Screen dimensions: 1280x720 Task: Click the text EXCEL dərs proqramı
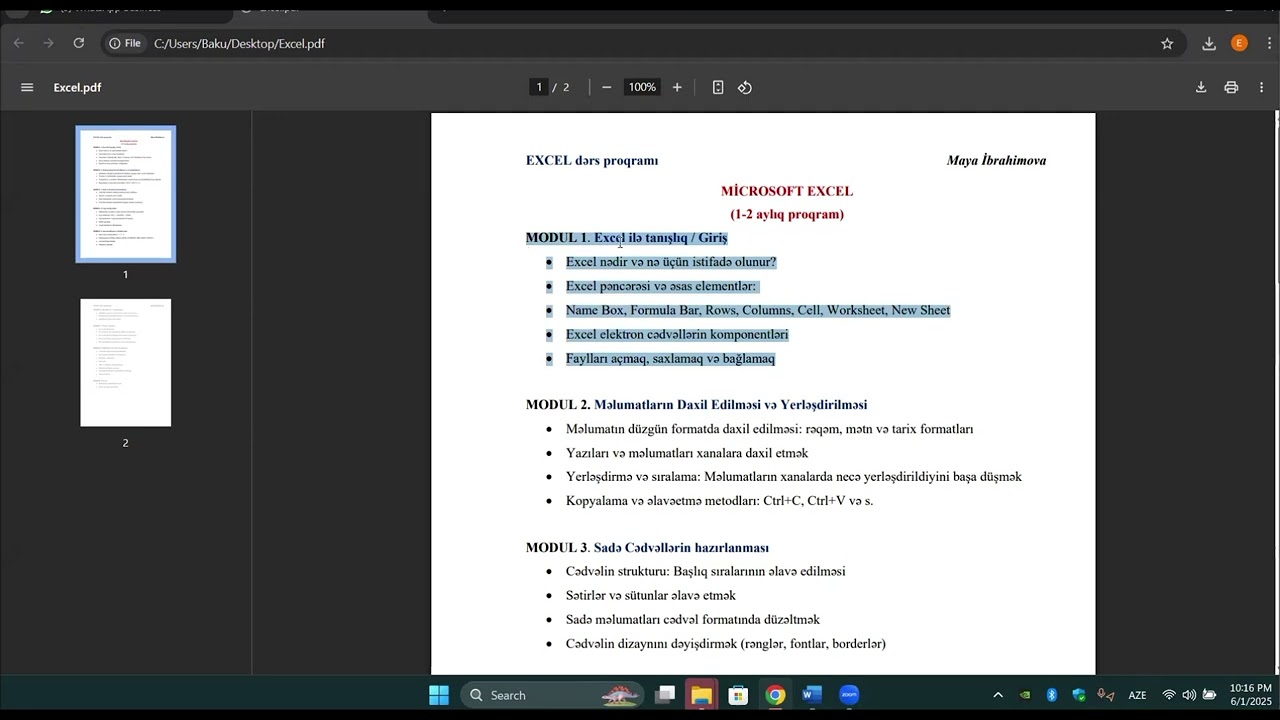pyautogui.click(x=592, y=160)
